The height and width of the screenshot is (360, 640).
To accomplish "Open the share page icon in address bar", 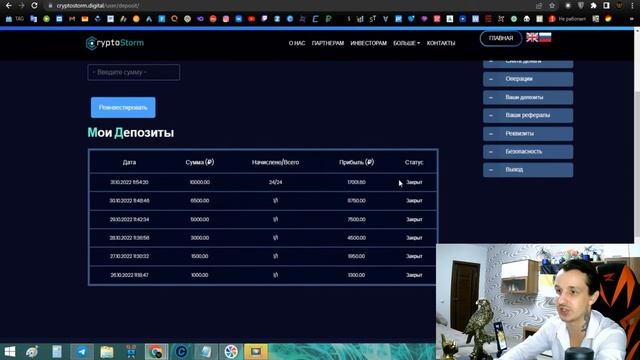I will 539,6.
